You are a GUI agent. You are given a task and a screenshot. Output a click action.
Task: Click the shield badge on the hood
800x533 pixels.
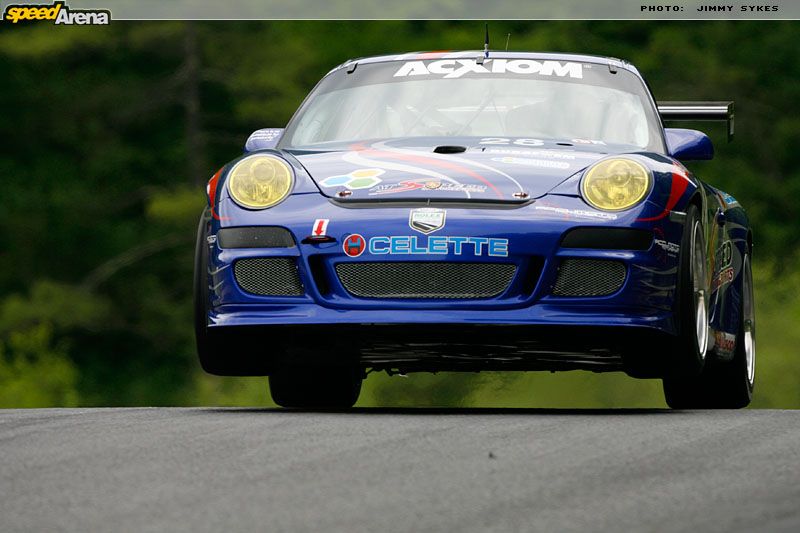(427, 220)
